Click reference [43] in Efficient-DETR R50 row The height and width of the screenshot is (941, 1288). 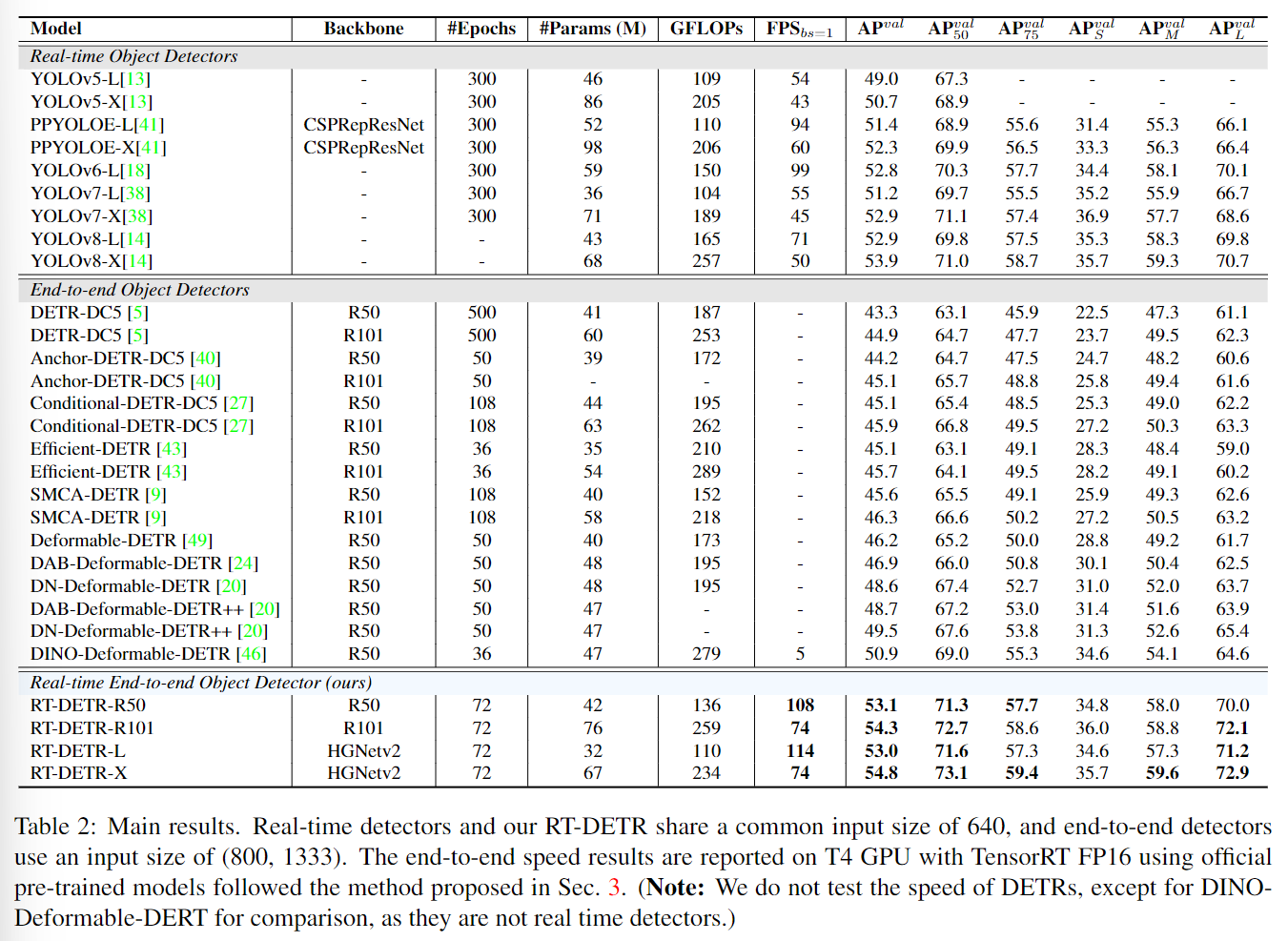coord(172,449)
